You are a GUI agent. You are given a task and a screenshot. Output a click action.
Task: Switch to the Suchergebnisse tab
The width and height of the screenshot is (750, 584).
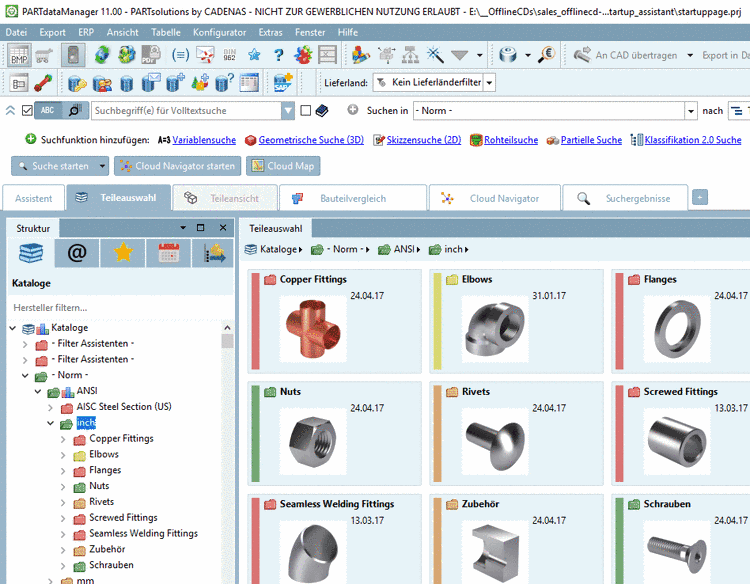626,198
